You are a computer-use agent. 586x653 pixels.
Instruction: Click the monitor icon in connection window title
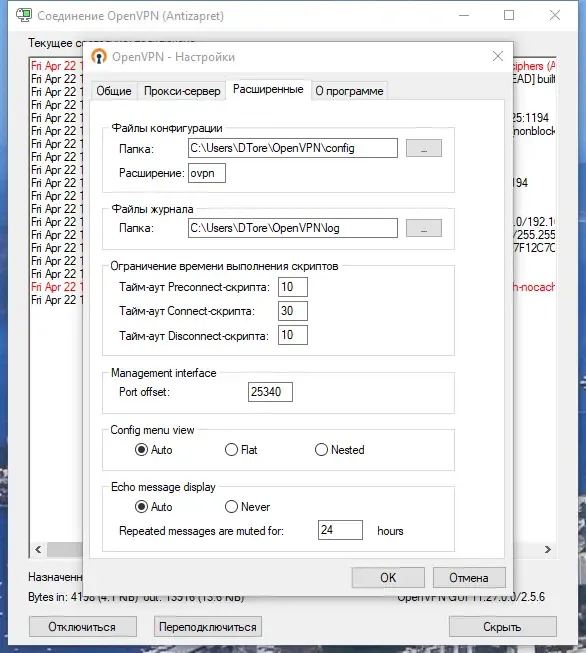[24, 15]
